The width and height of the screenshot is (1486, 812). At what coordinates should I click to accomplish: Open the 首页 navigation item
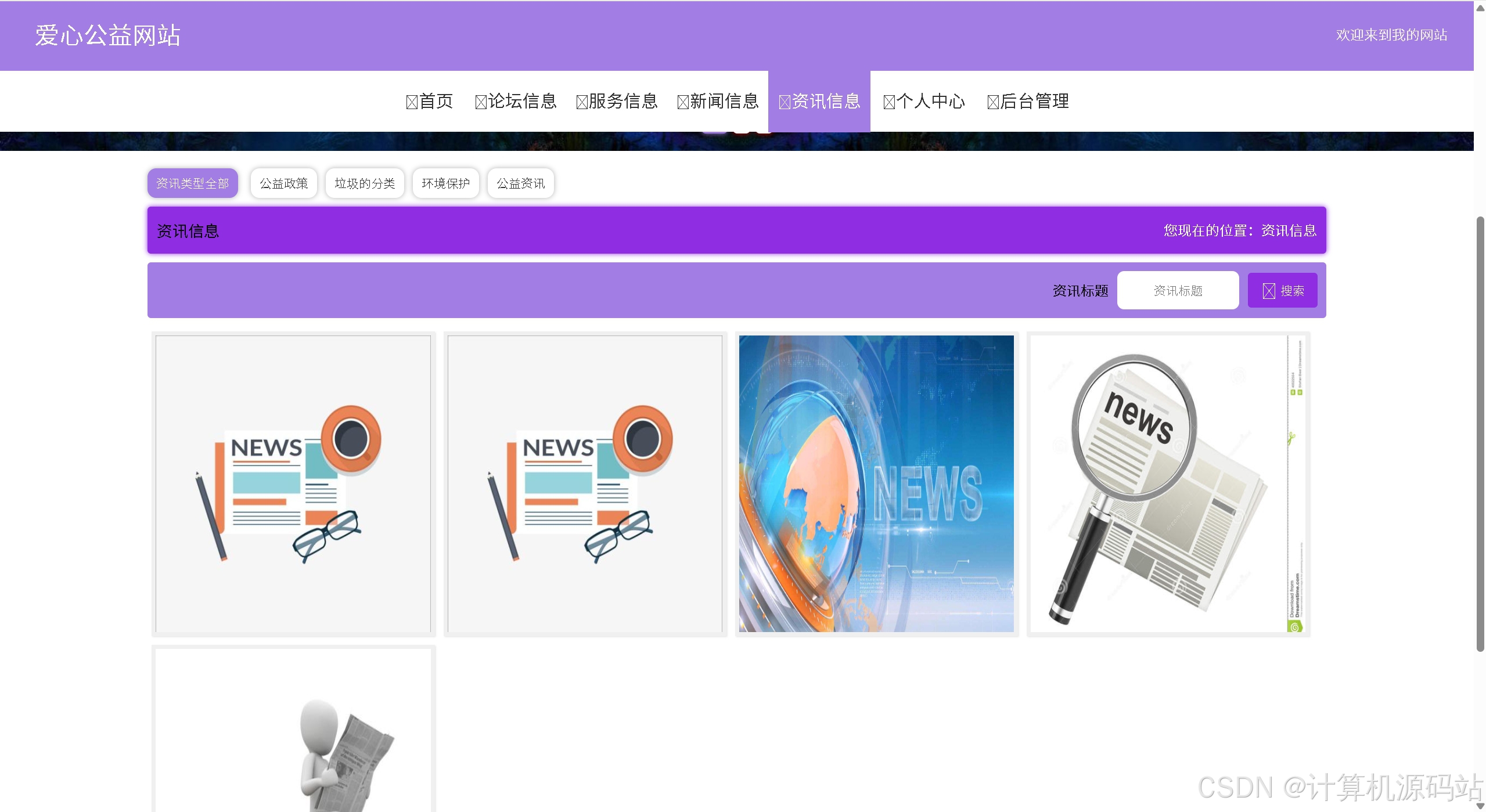pyautogui.click(x=430, y=102)
